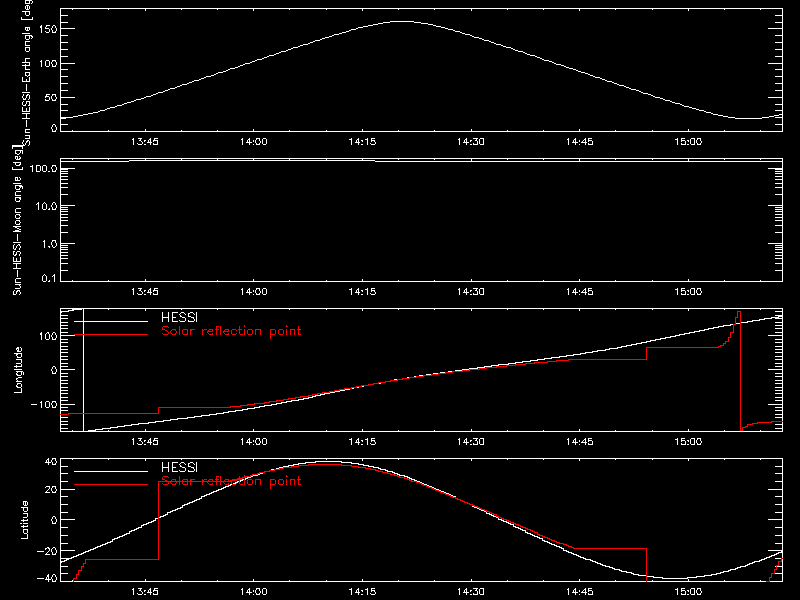800x600 pixels.
Task: Click the HESSI legend text in Longitude plot
Action: (179, 317)
